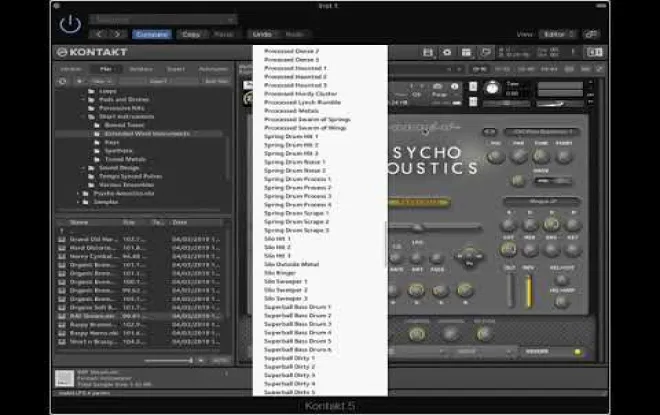Viewport: 660px width, 415px height.
Task: Open the View Editor dropdown
Action: coord(558,34)
